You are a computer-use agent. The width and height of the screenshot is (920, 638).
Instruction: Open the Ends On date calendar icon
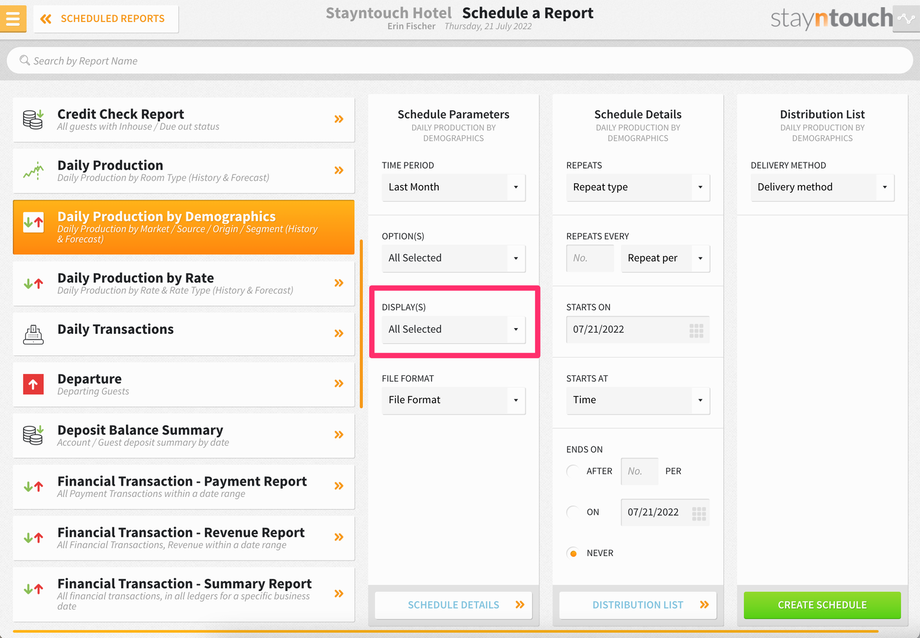pos(699,514)
